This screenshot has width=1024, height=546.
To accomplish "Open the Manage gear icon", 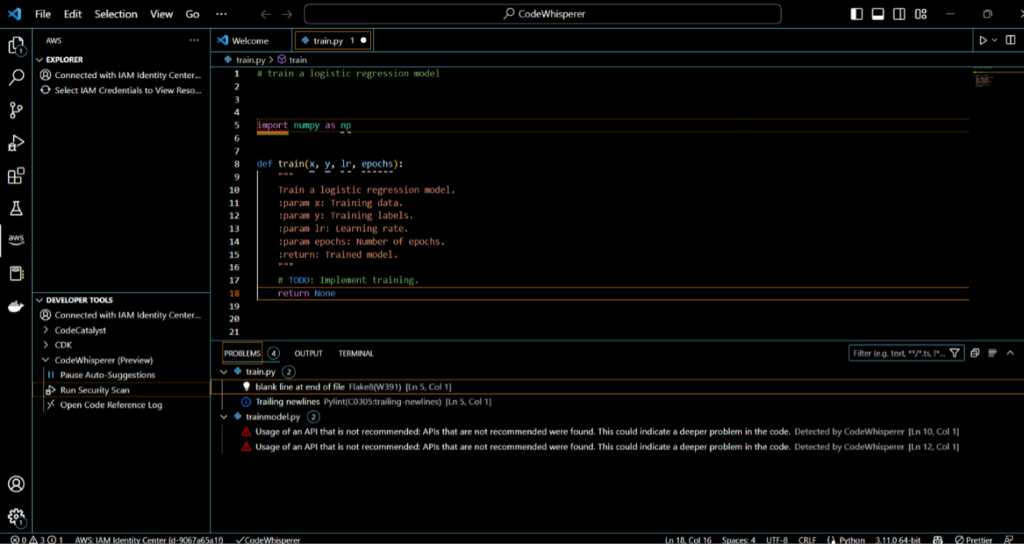I will pyautogui.click(x=16, y=517).
